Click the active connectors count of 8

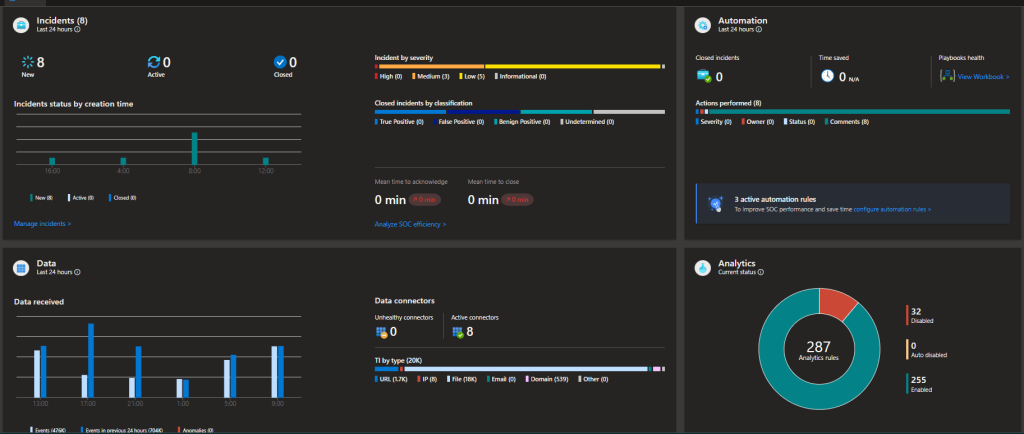(471, 331)
